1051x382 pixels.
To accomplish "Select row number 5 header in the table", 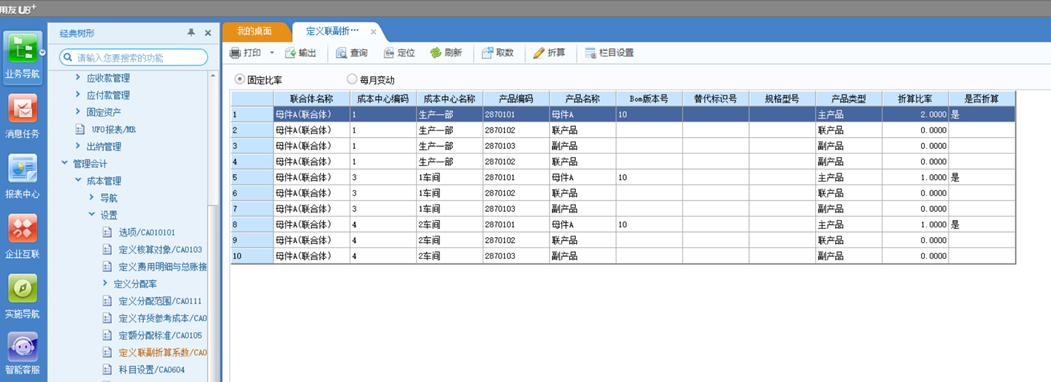I will click(x=252, y=178).
